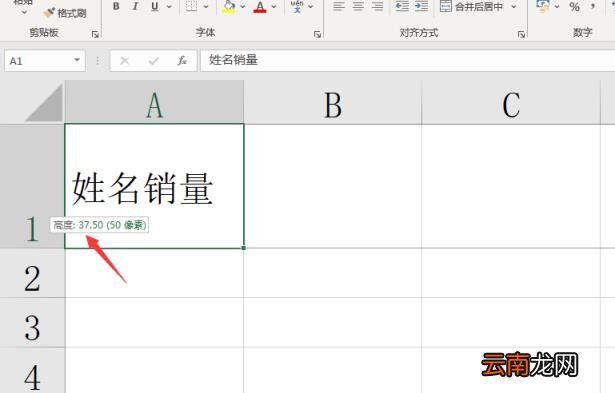Toggle italic formatting
Image resolution: width=615 pixels, height=393 pixels.
(x=135, y=6)
